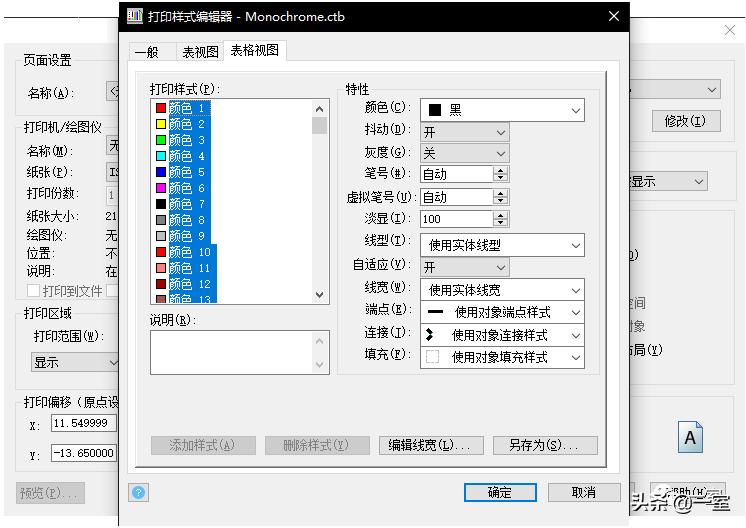This screenshot has width=746, height=528.
Task: Open the 线型(T) dropdown
Action: [502, 245]
